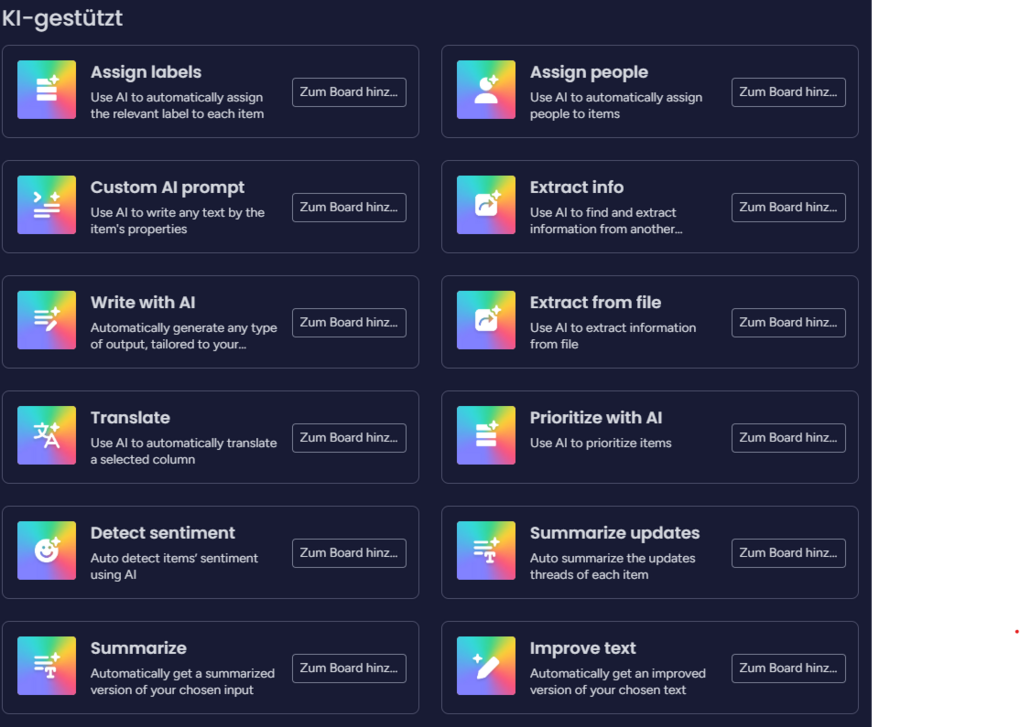Click the Custom AI prompt icon
Viewport: 1020px width, 727px height.
(x=47, y=205)
